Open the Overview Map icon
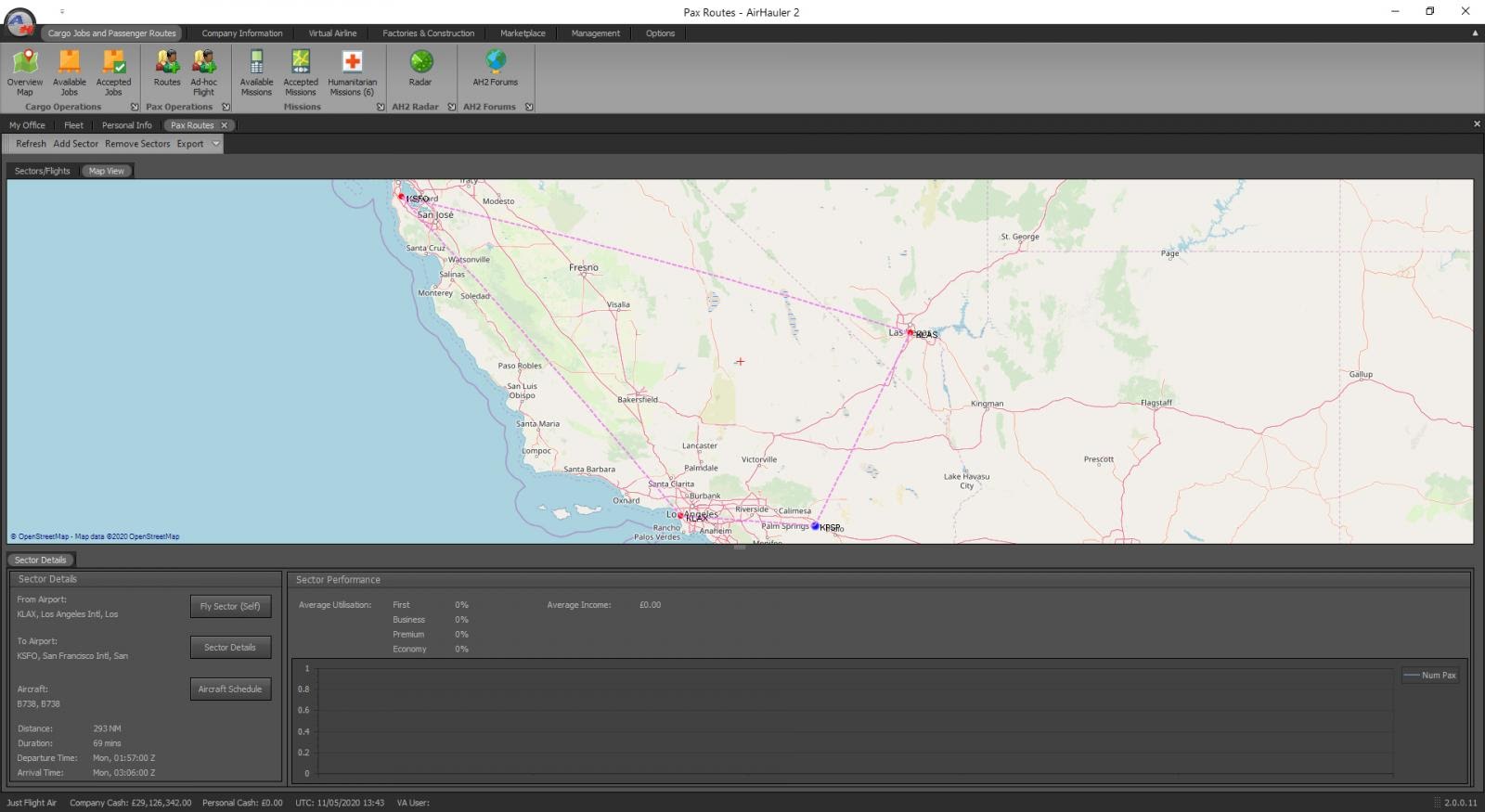This screenshot has width=1485, height=812. 25,72
